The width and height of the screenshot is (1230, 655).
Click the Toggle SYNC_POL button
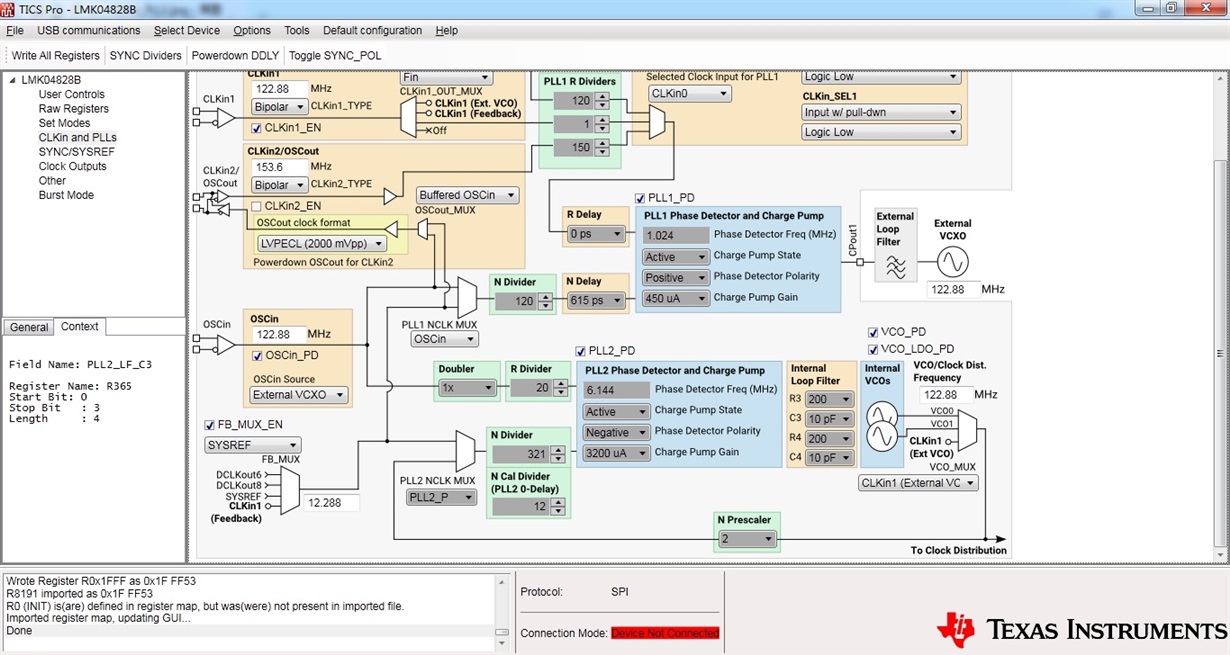click(x=335, y=55)
